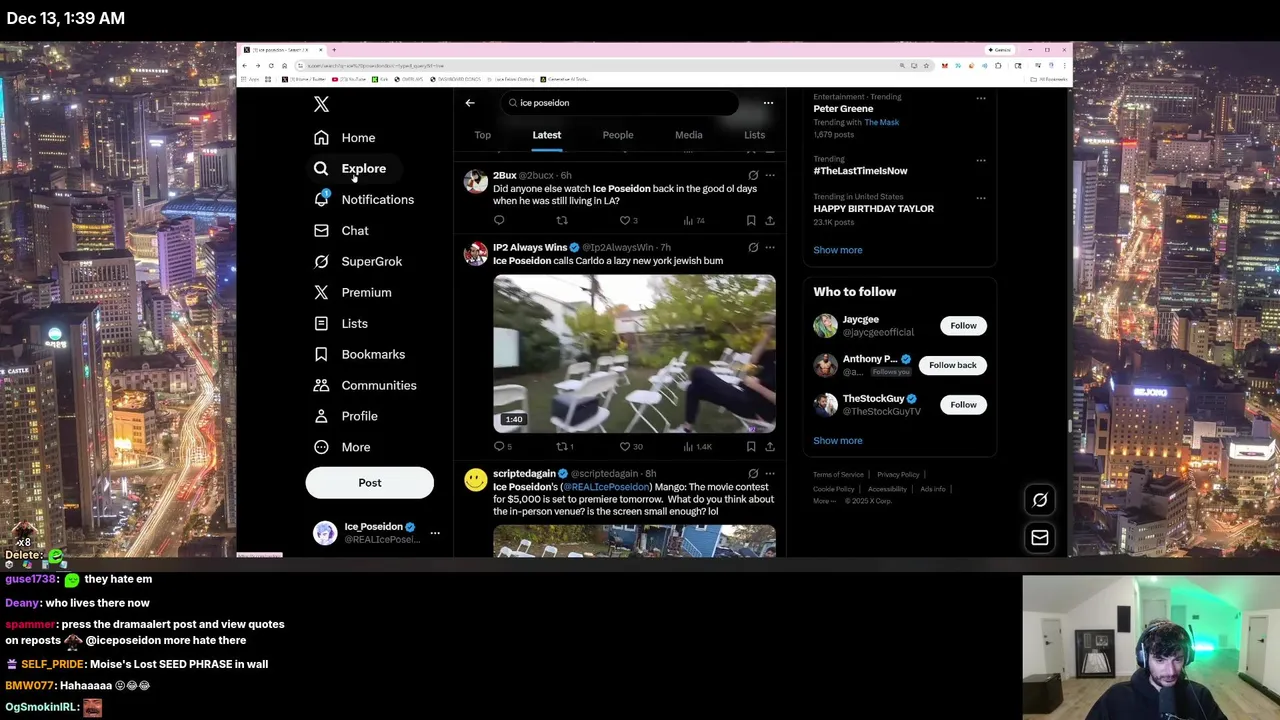Share IP2 Always Wins video post
This screenshot has height=720, width=1280.
[770, 447]
